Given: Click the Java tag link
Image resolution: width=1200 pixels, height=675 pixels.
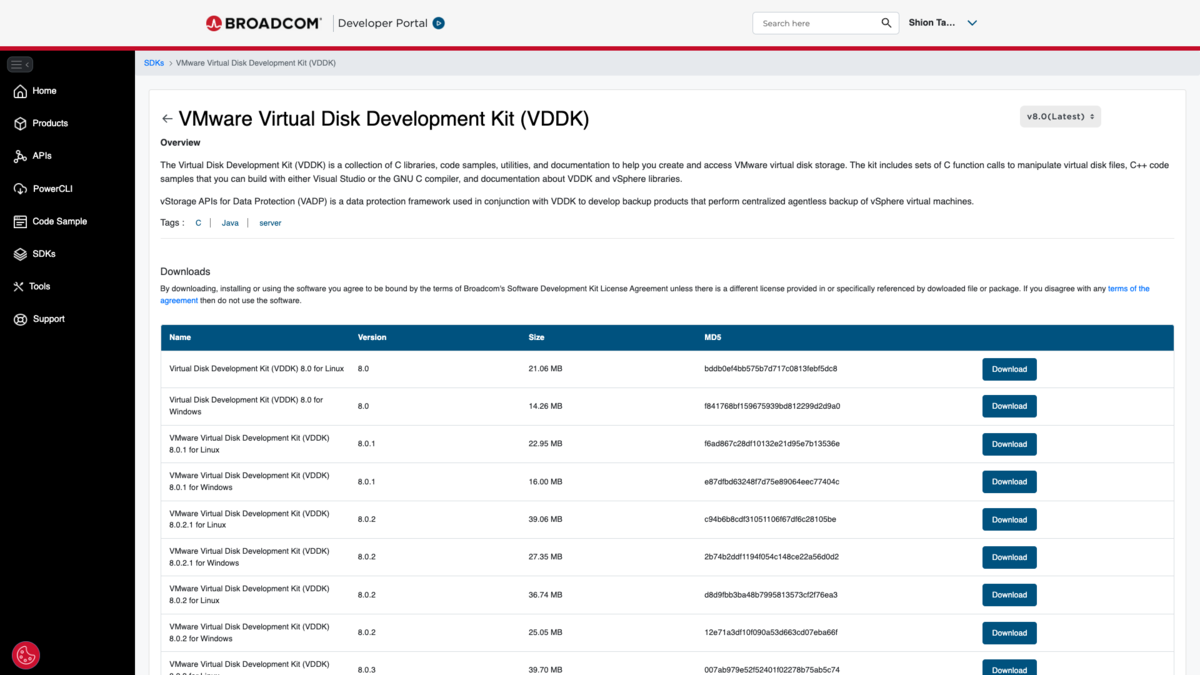Looking at the screenshot, I should pos(230,223).
